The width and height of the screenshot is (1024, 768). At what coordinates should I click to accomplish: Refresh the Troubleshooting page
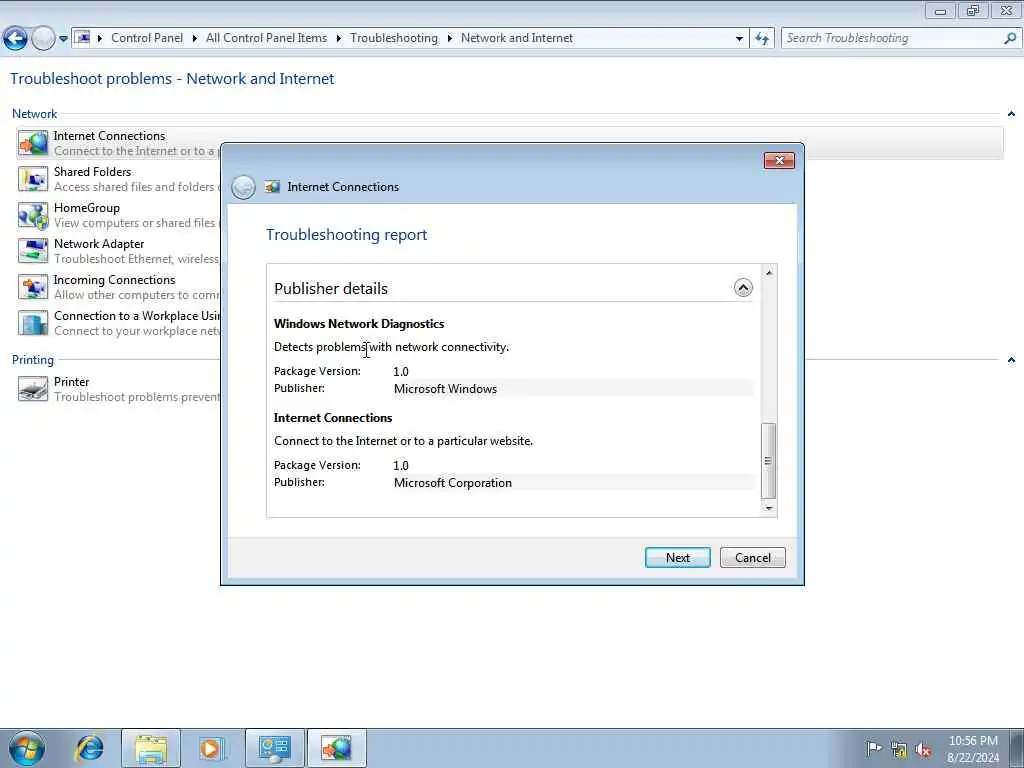(x=761, y=39)
